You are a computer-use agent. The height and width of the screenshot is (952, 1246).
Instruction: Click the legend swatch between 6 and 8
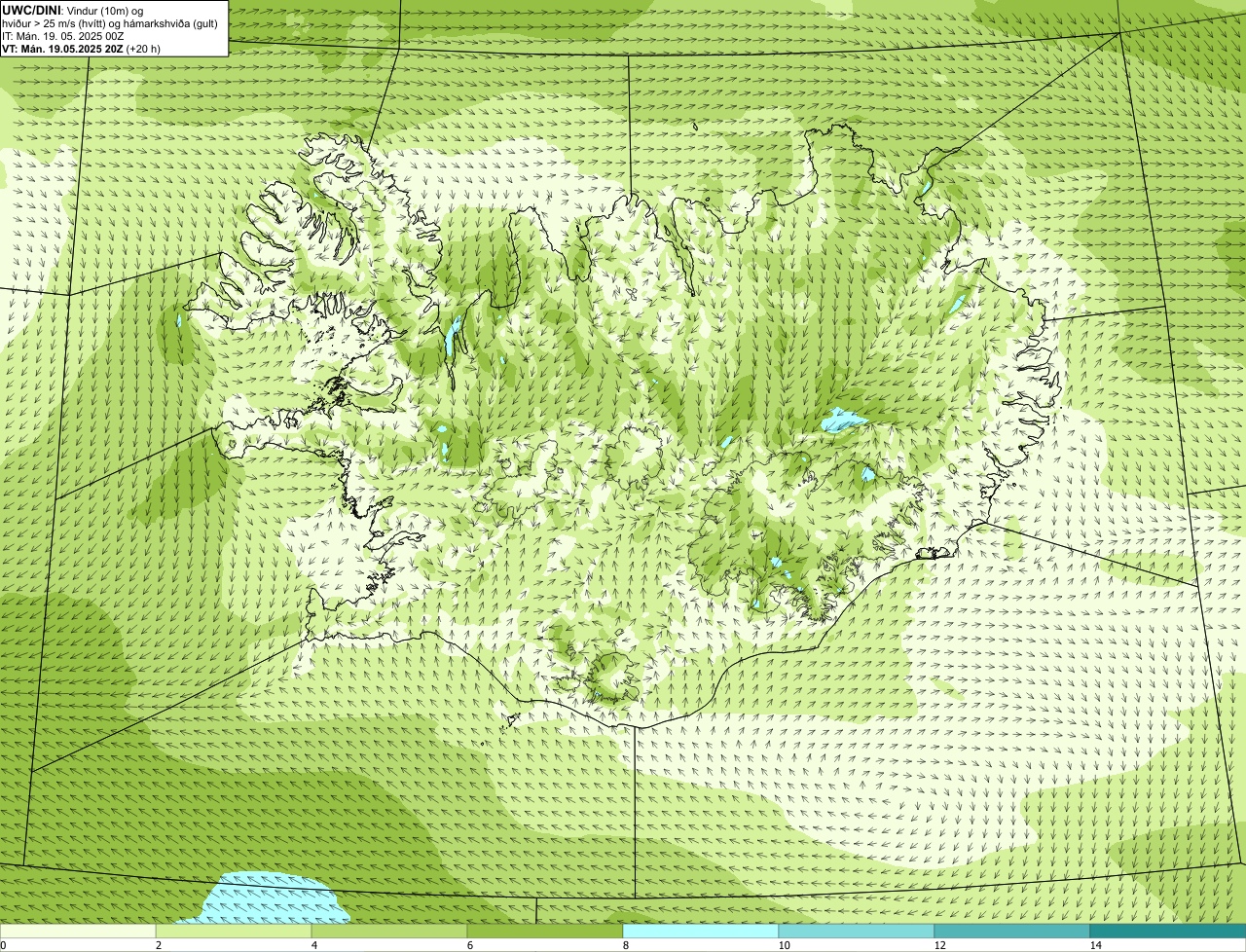pyautogui.click(x=545, y=932)
